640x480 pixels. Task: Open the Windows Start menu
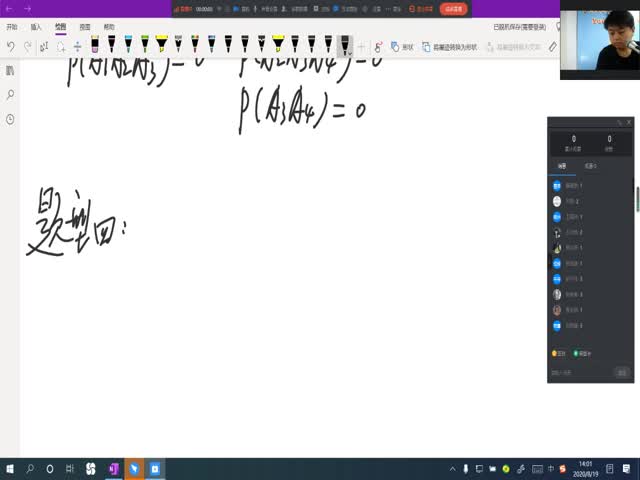click(9, 469)
